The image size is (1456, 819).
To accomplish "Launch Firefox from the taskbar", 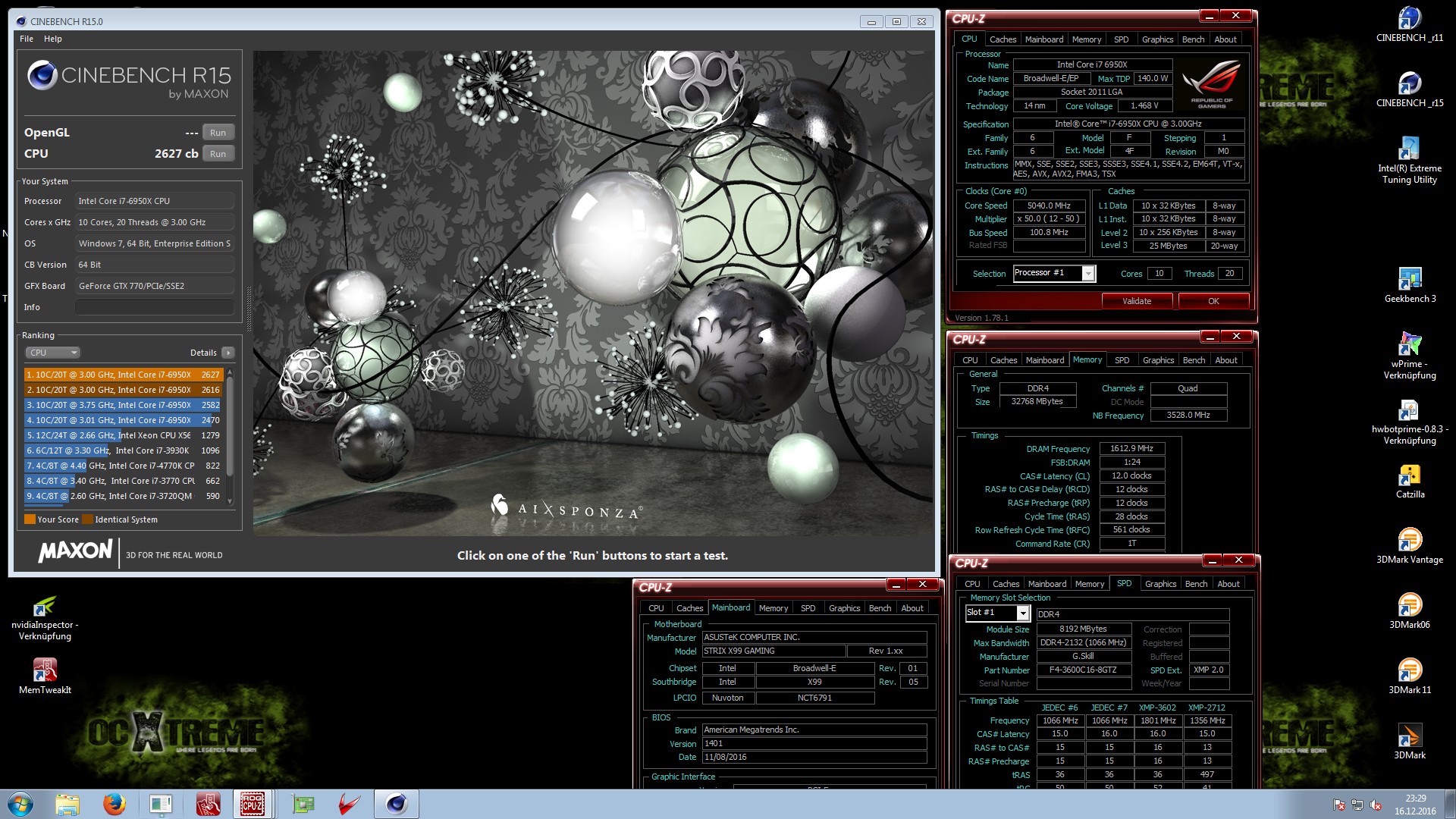I will coord(115,804).
